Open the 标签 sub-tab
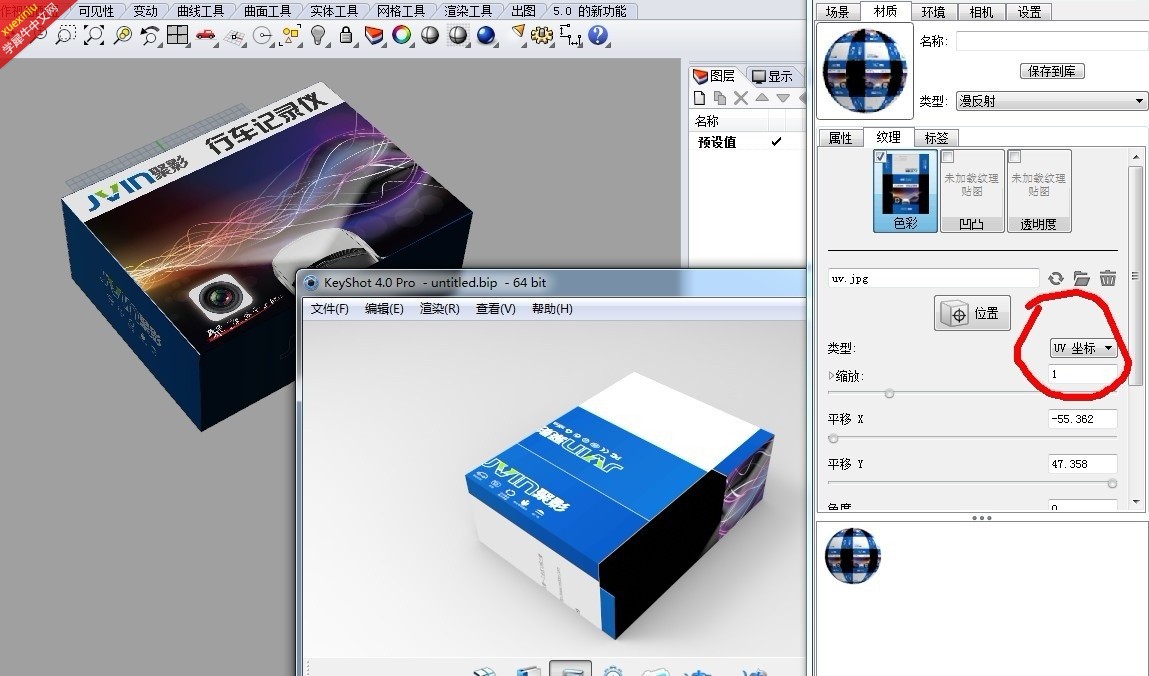The image size is (1149, 676). pyautogui.click(x=936, y=138)
